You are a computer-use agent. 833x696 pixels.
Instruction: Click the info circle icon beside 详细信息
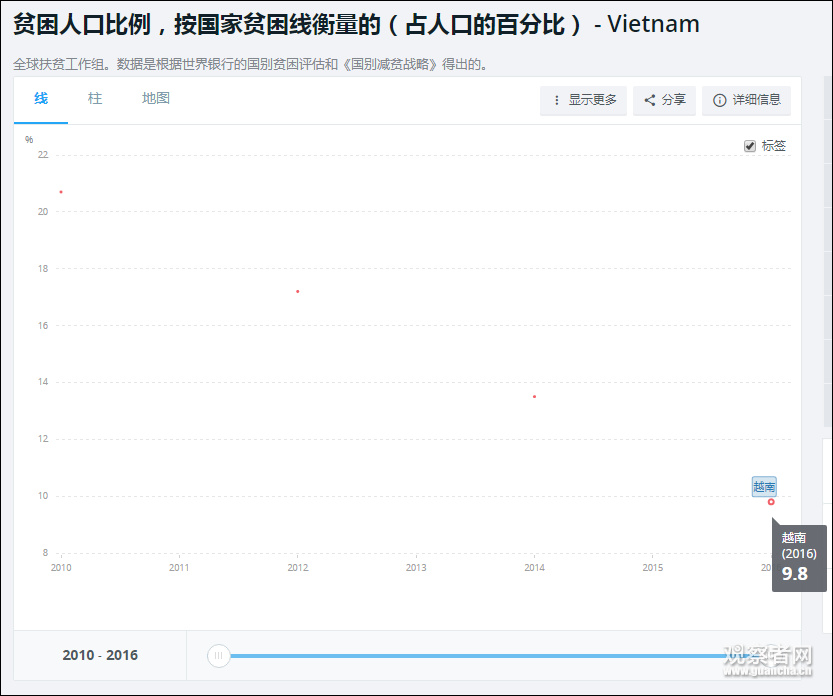tap(719, 100)
